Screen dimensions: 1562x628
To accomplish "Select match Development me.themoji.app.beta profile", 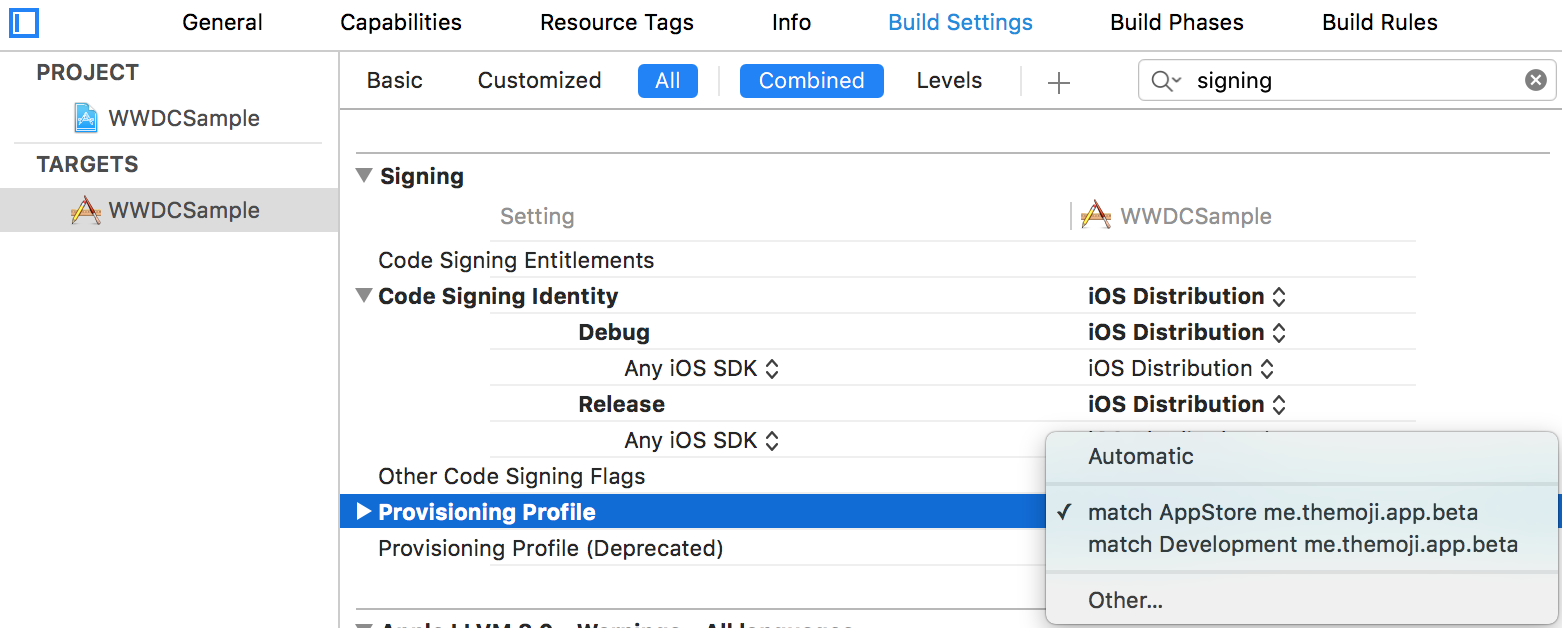I will (x=1302, y=544).
